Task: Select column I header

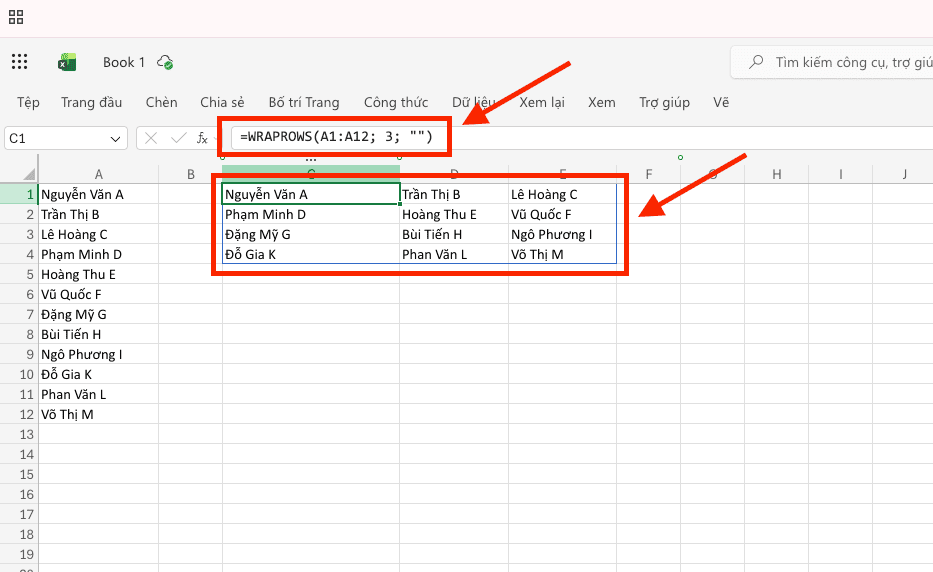Action: pyautogui.click(x=840, y=174)
